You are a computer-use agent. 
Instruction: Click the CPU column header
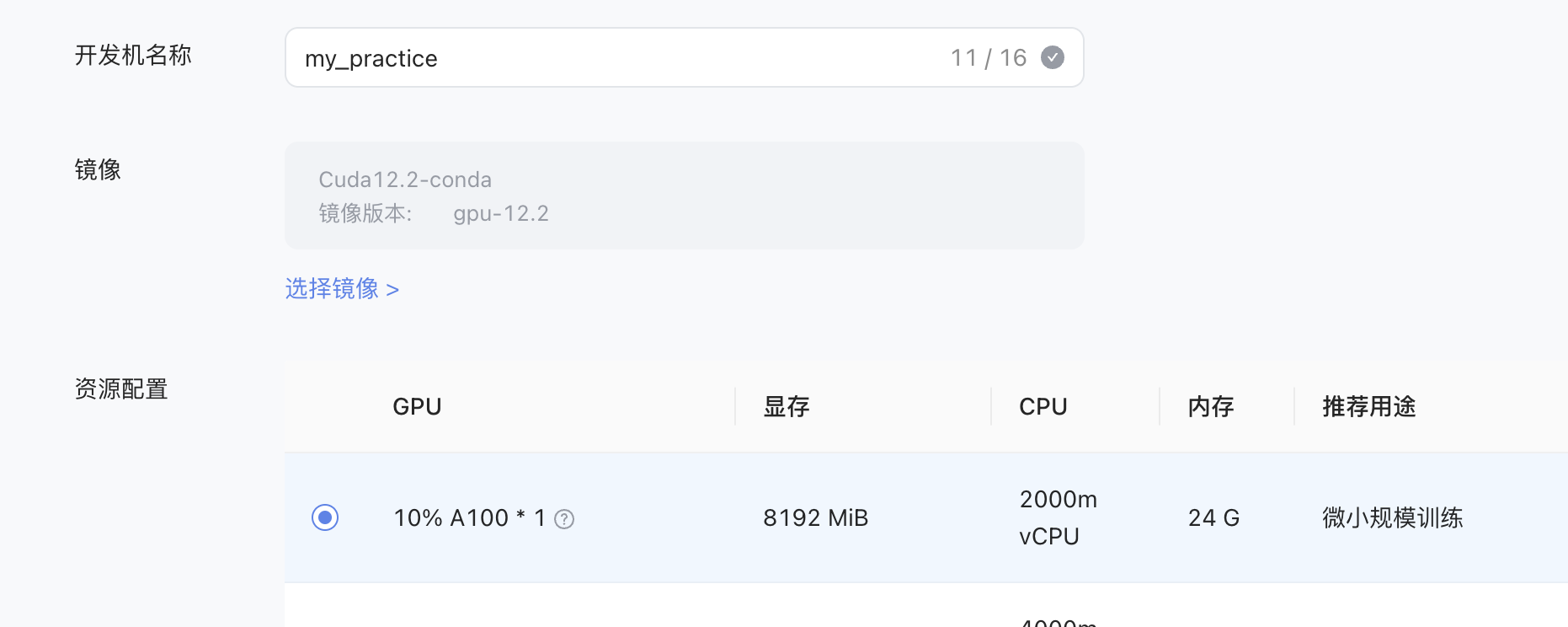coord(1043,407)
